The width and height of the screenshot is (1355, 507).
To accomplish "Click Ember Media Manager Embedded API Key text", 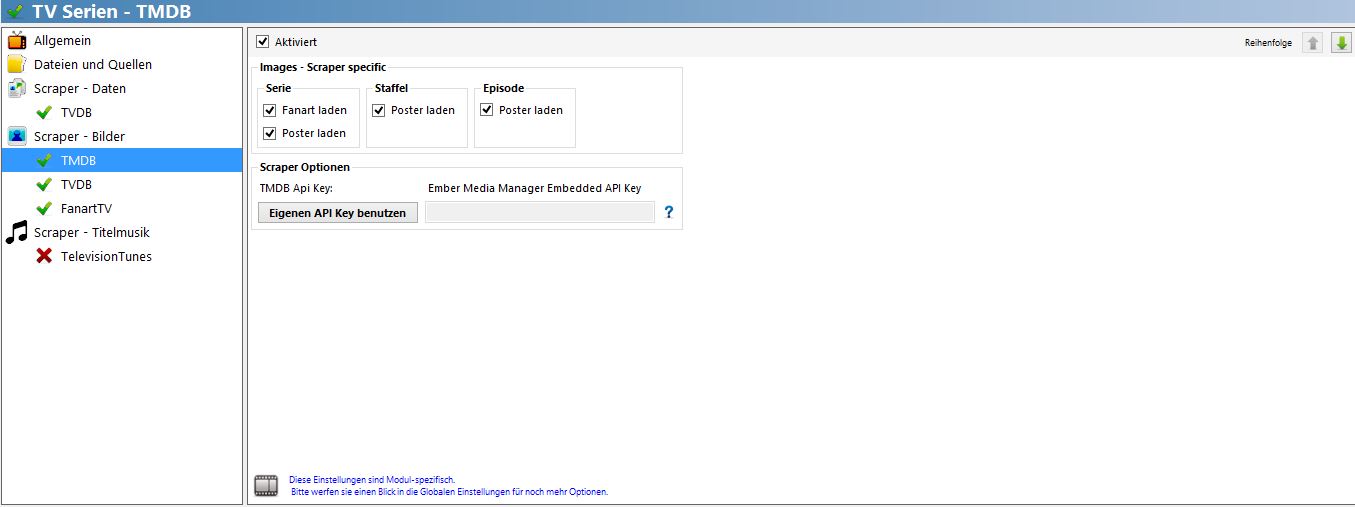I will (534, 188).
